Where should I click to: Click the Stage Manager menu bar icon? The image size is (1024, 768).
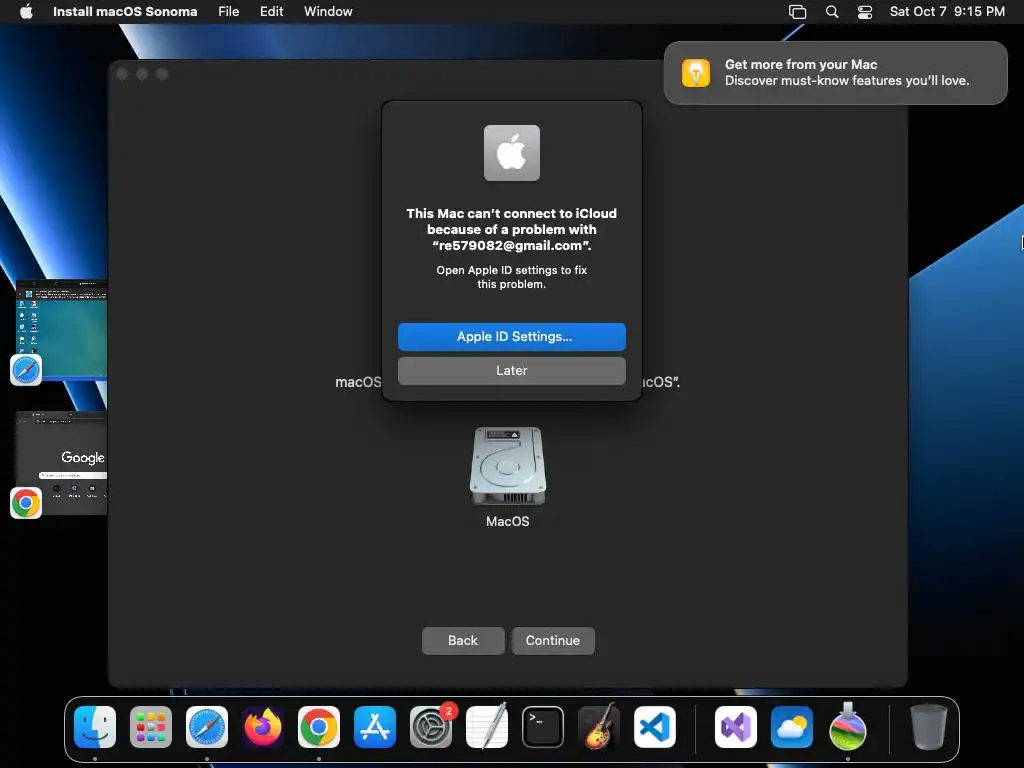(x=797, y=12)
